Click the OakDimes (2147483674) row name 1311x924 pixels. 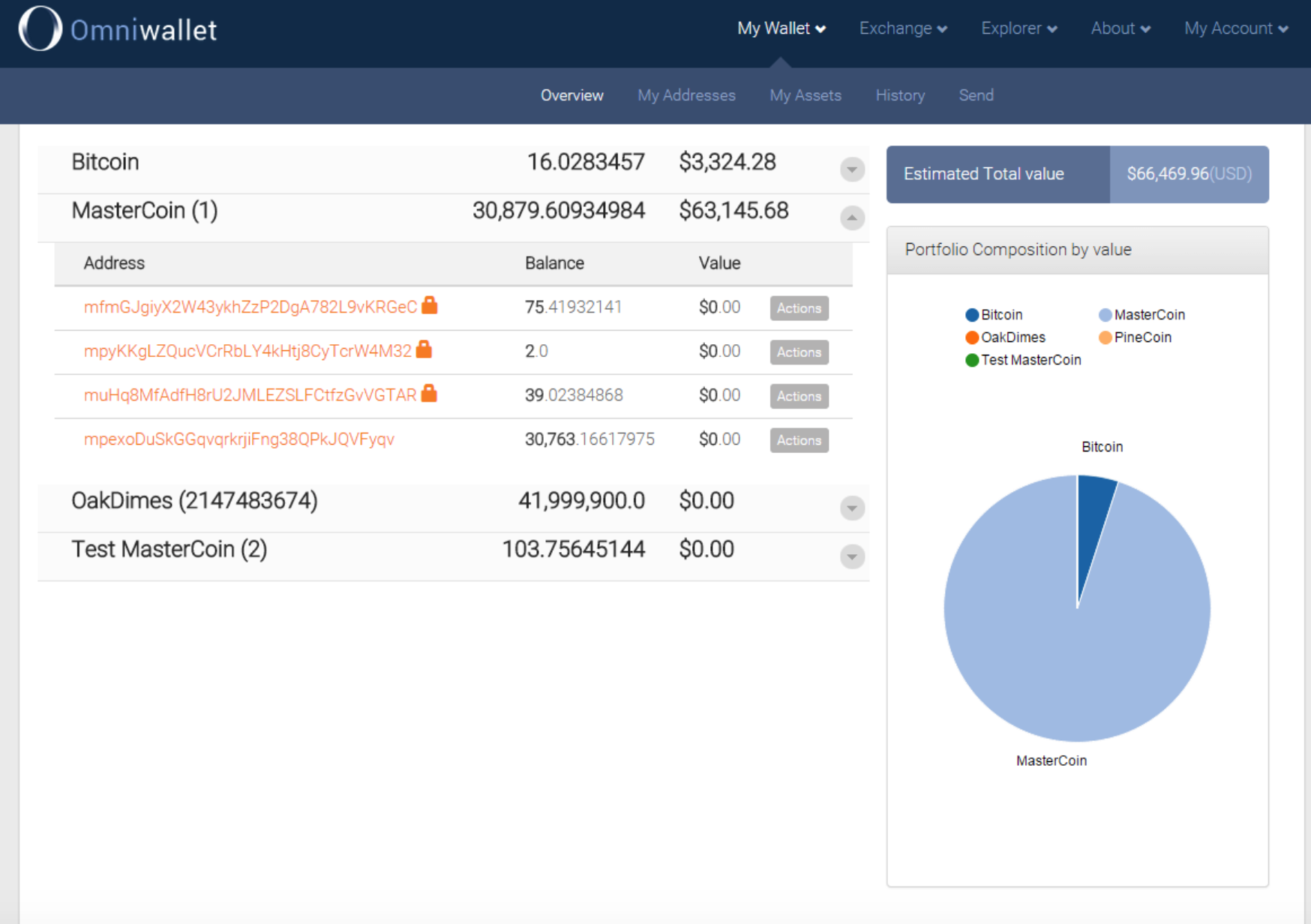[x=194, y=501]
